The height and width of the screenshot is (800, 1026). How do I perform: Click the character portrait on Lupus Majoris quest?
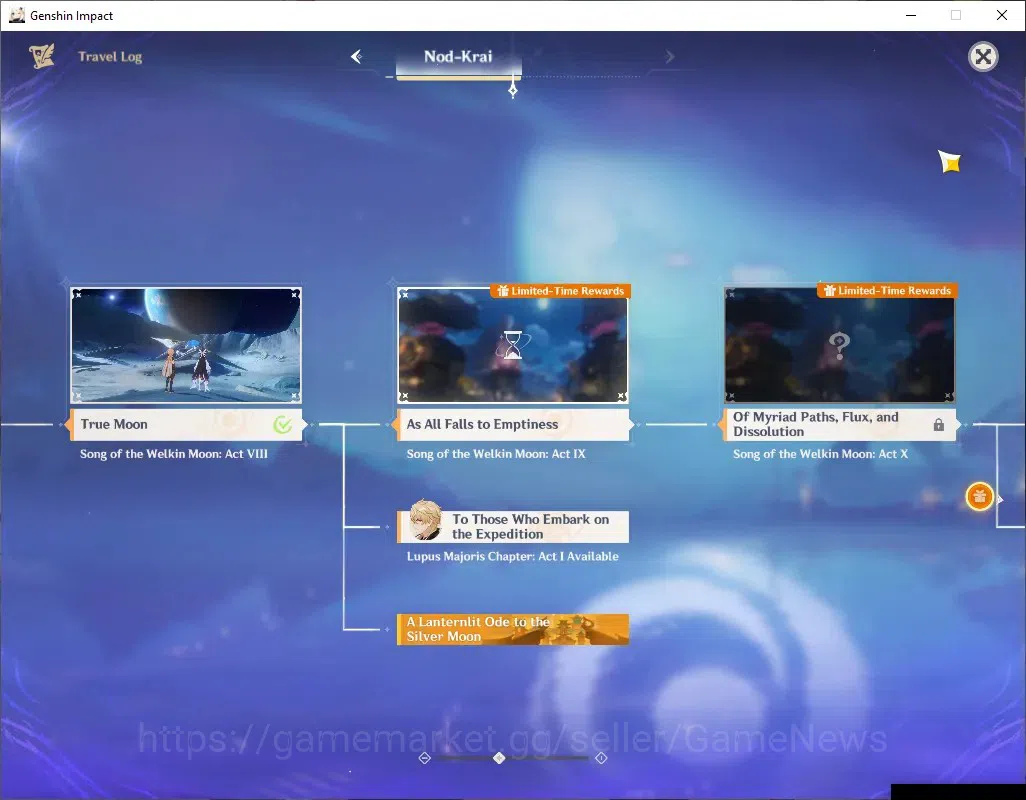425,521
